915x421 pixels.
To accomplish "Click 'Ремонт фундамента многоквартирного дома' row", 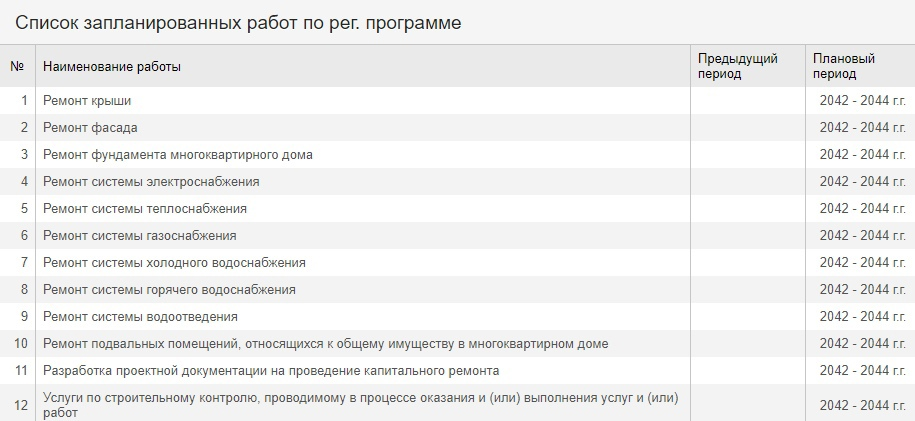I will (177, 155).
